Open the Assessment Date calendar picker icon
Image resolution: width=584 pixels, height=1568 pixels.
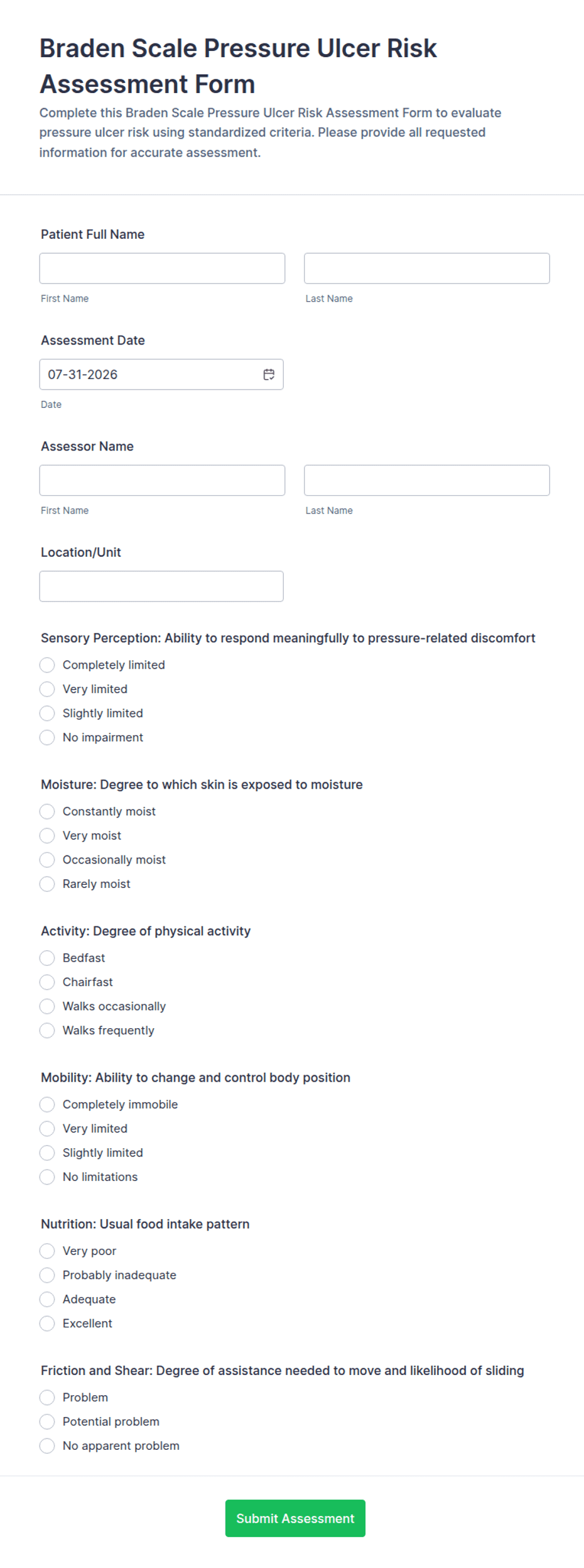269,375
